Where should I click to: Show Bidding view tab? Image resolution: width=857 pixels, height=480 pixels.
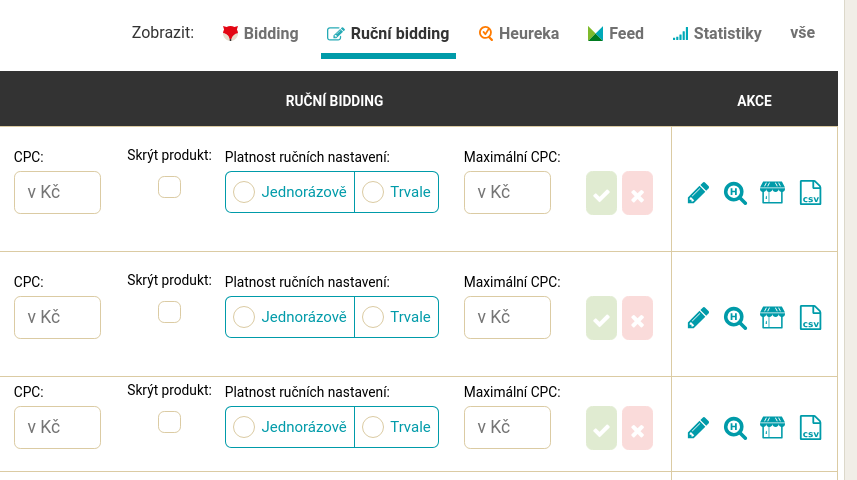coord(260,33)
